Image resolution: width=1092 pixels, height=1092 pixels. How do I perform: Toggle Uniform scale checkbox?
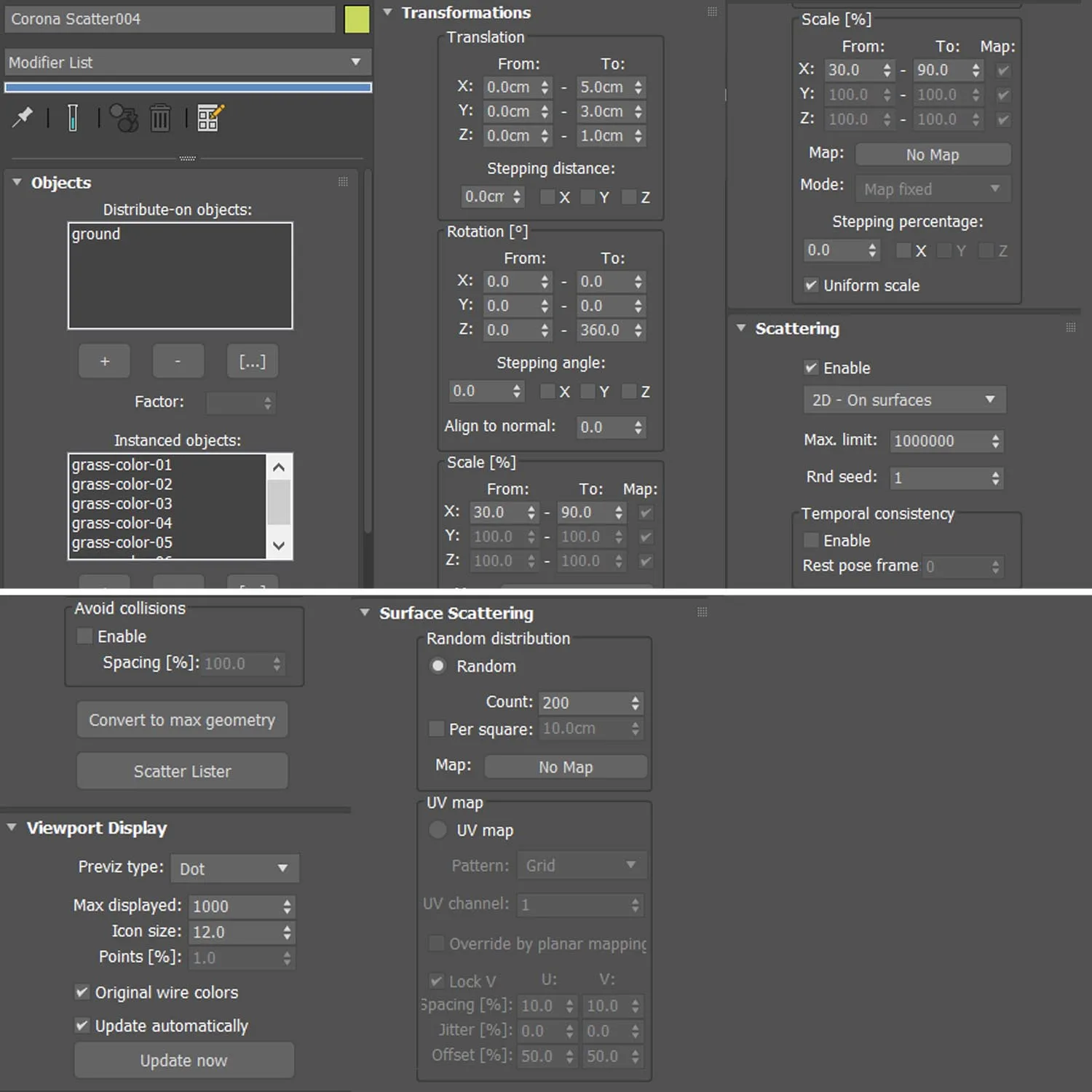pos(811,285)
